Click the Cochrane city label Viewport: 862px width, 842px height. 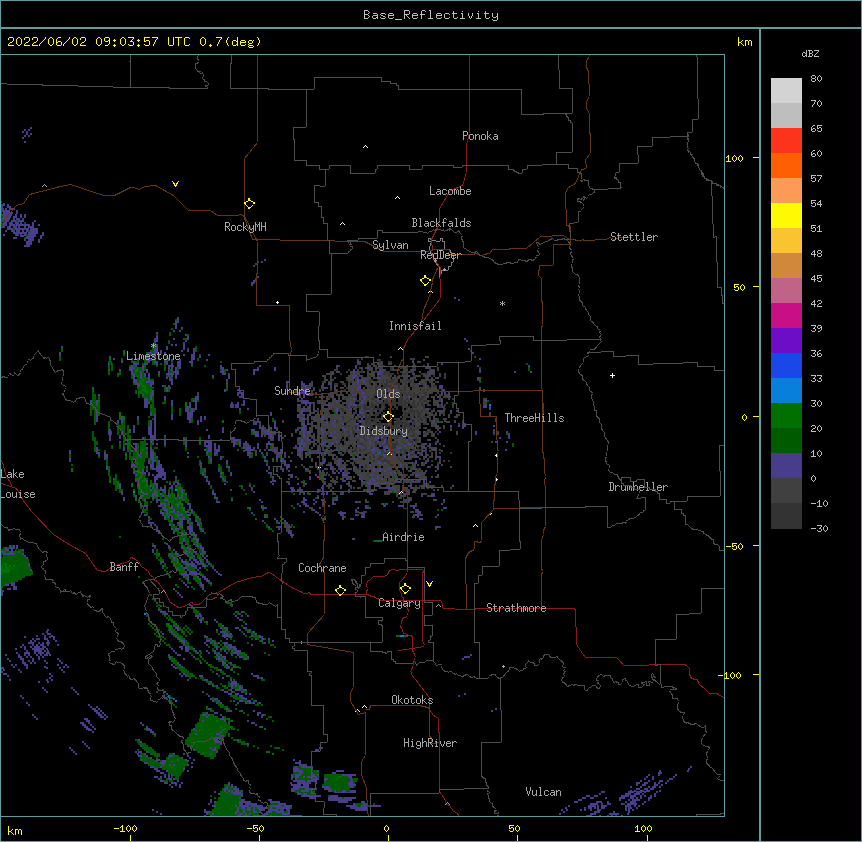[x=322, y=568]
